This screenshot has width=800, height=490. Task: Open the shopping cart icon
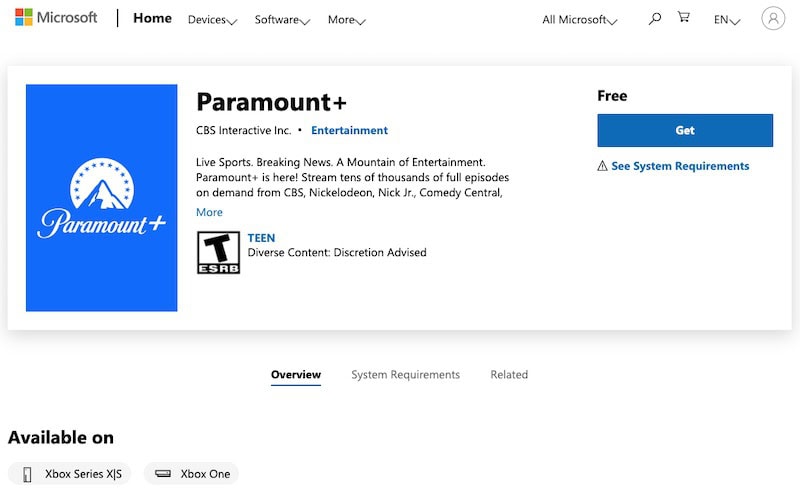(684, 18)
